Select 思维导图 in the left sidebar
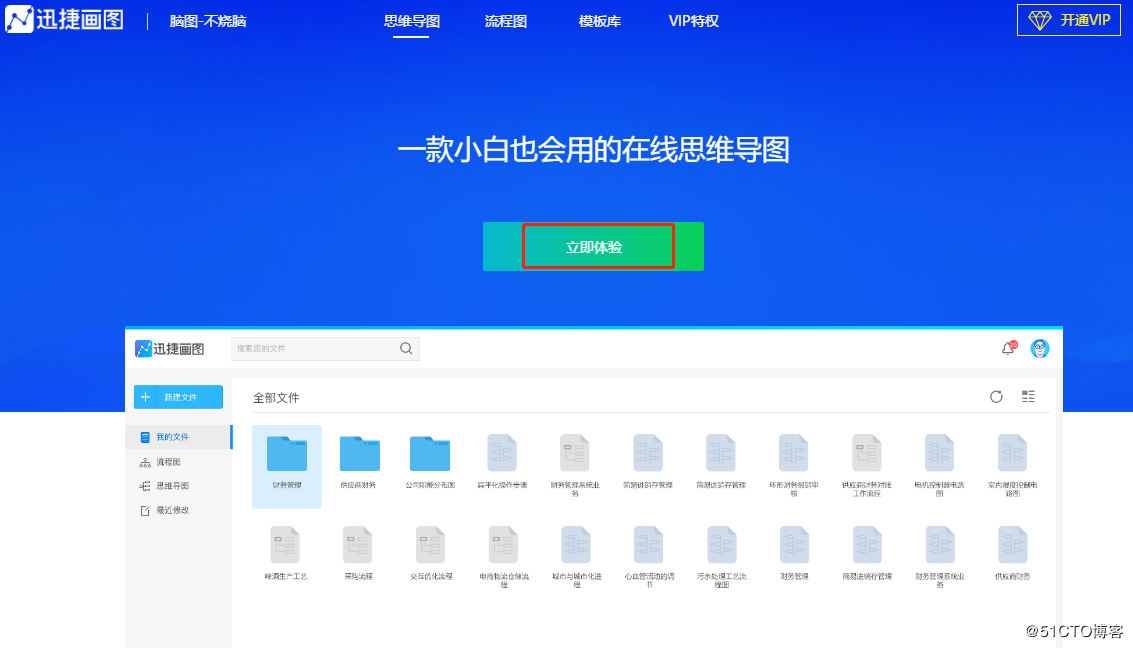Viewport: 1133px width, 648px height. point(165,485)
